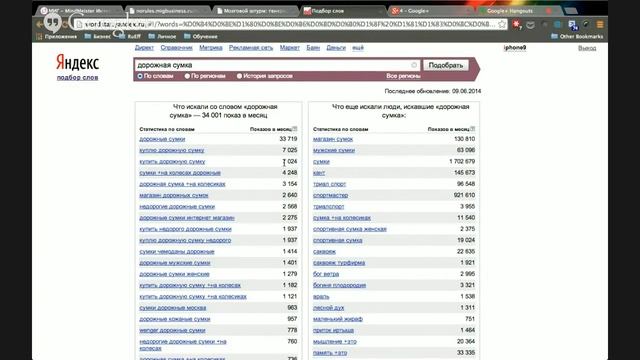640x360 pixels.
Task: Click the left Статистика по словам header
Action: (x=167, y=129)
